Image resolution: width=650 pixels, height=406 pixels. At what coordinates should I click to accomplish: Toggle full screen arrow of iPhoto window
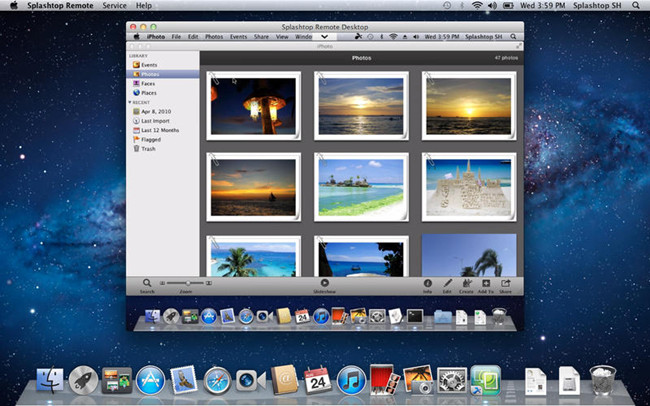pyautogui.click(x=519, y=46)
